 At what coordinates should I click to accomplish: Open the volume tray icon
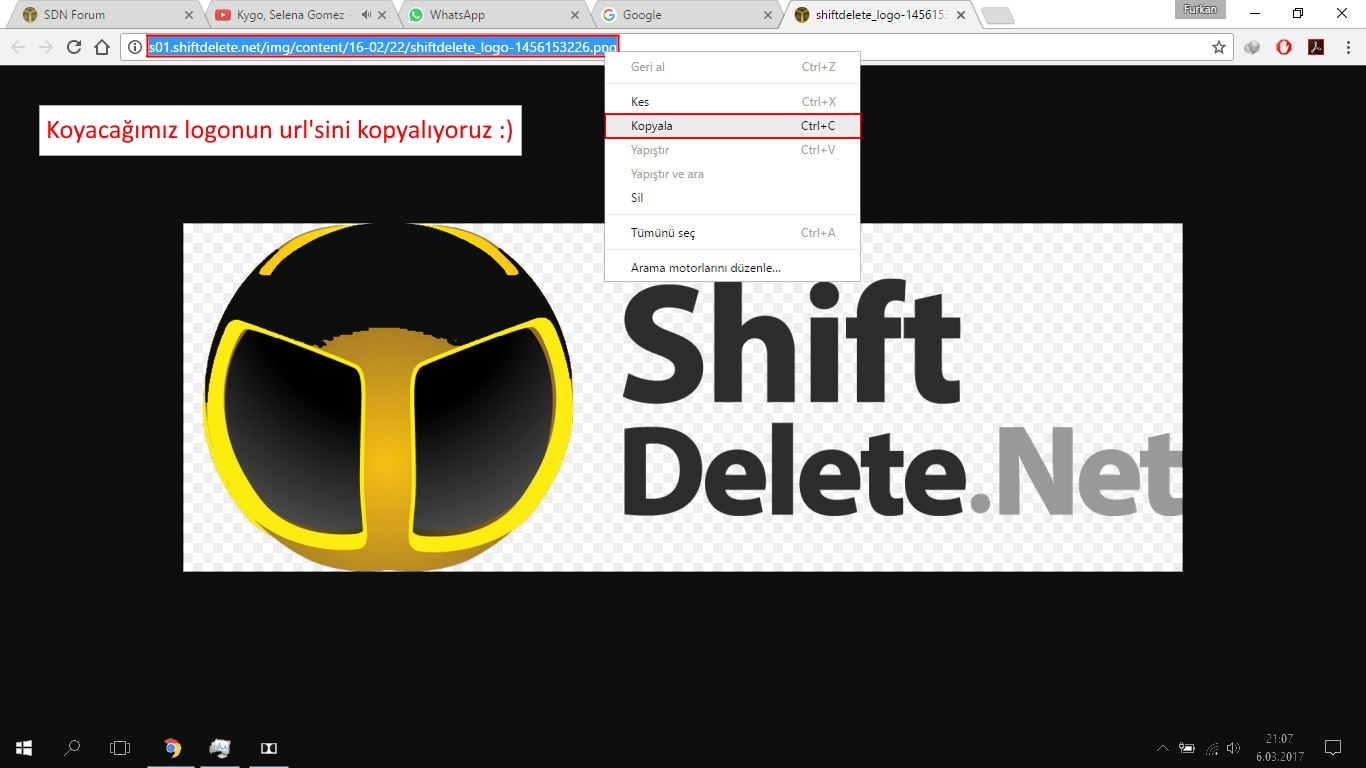[1233, 747]
